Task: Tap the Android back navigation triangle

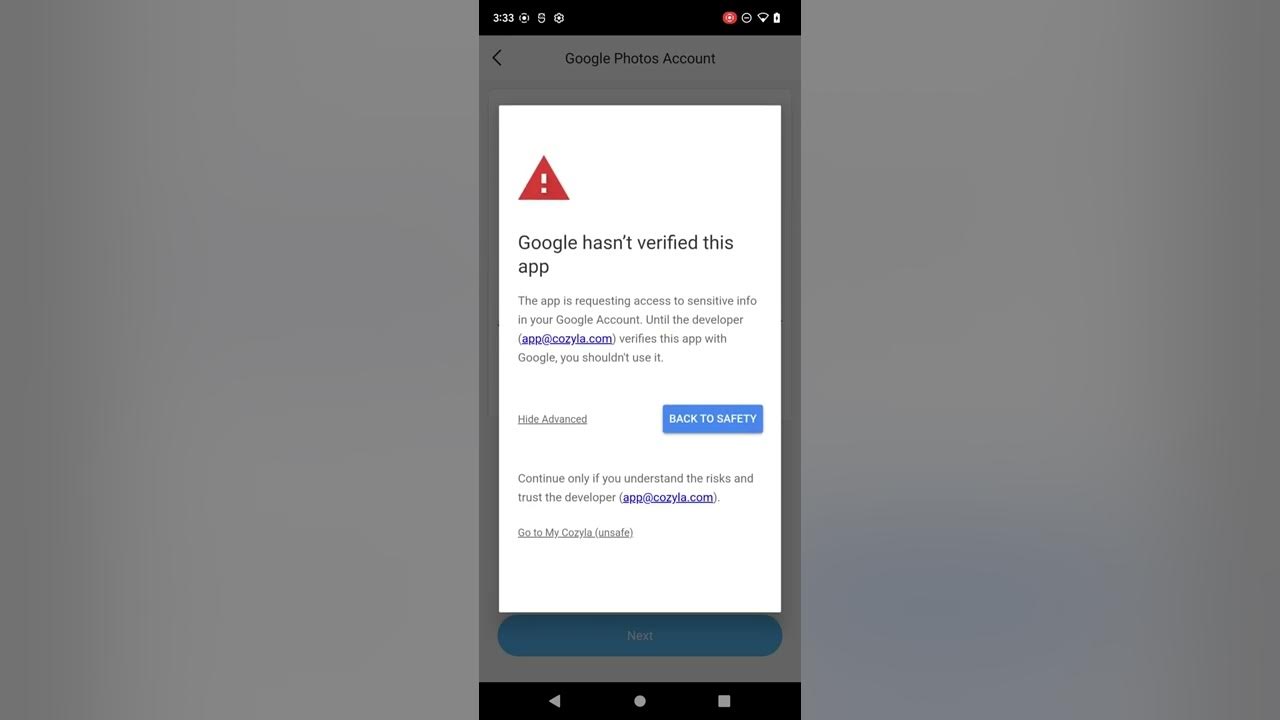Action: pos(555,701)
